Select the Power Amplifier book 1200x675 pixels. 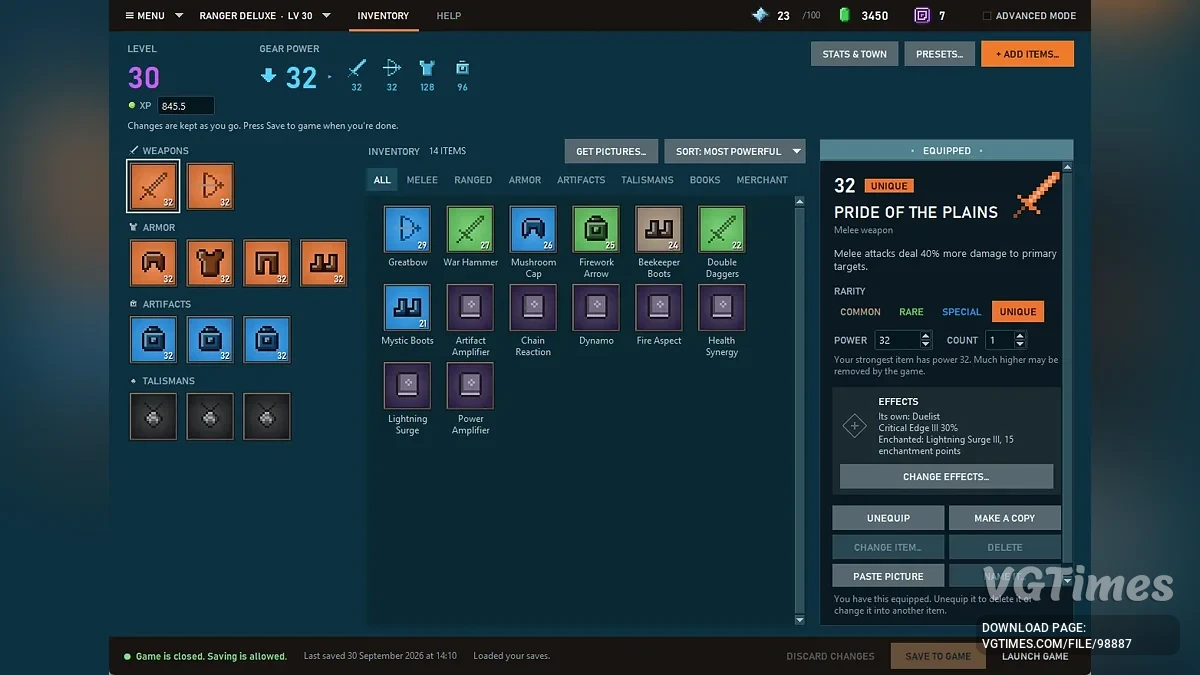pyautogui.click(x=470, y=386)
